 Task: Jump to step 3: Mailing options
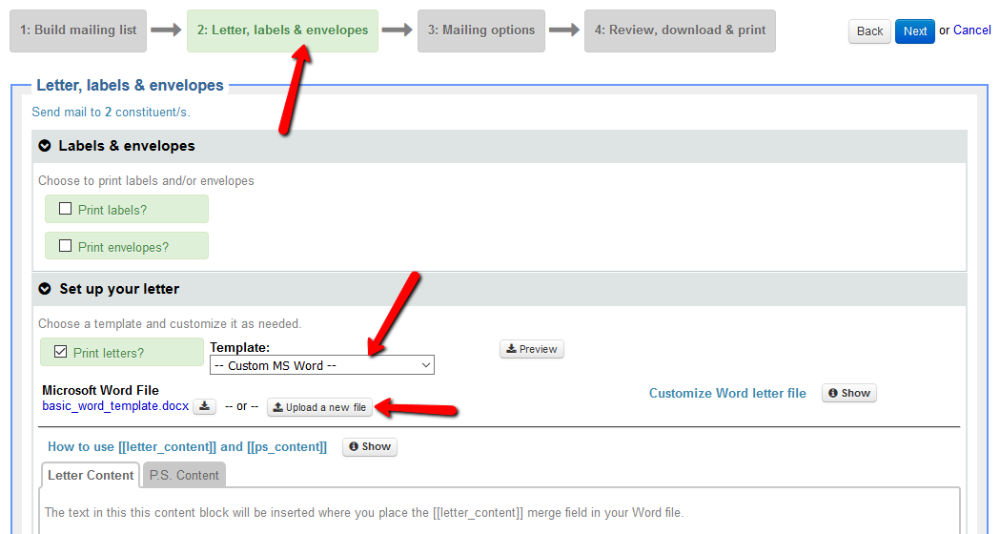[481, 31]
